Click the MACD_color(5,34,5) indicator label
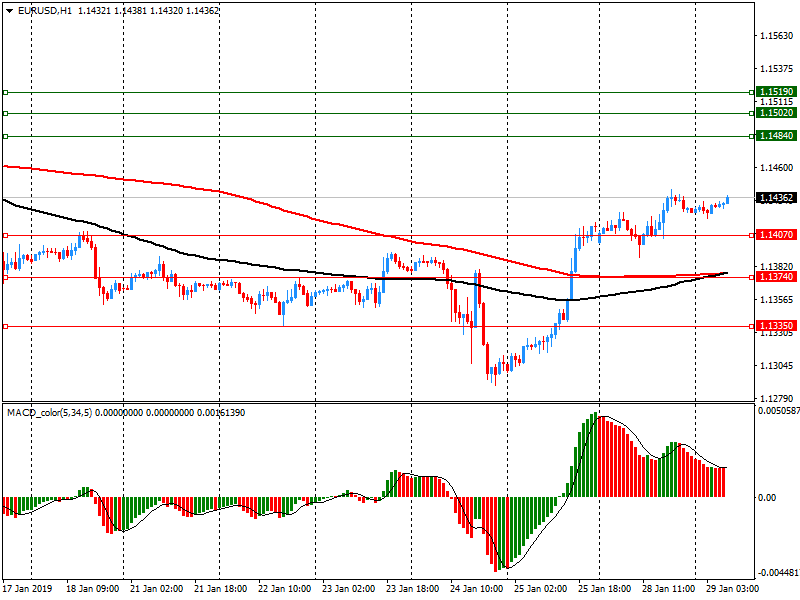The height and width of the screenshot is (600, 800). (x=49, y=412)
